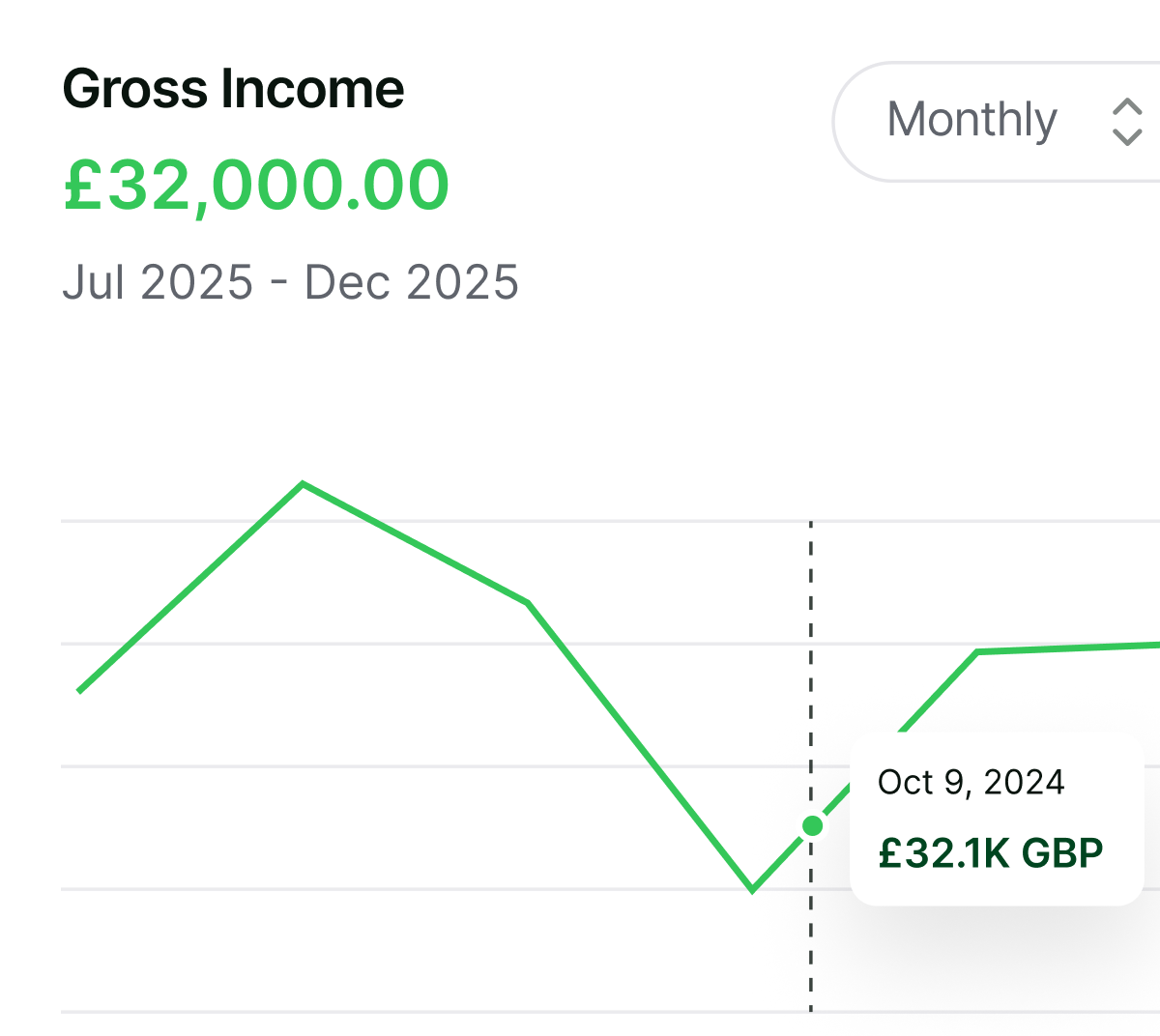Click the £32.1K GBP tooltip value
This screenshot has width=1160, height=1036.
[x=991, y=853]
